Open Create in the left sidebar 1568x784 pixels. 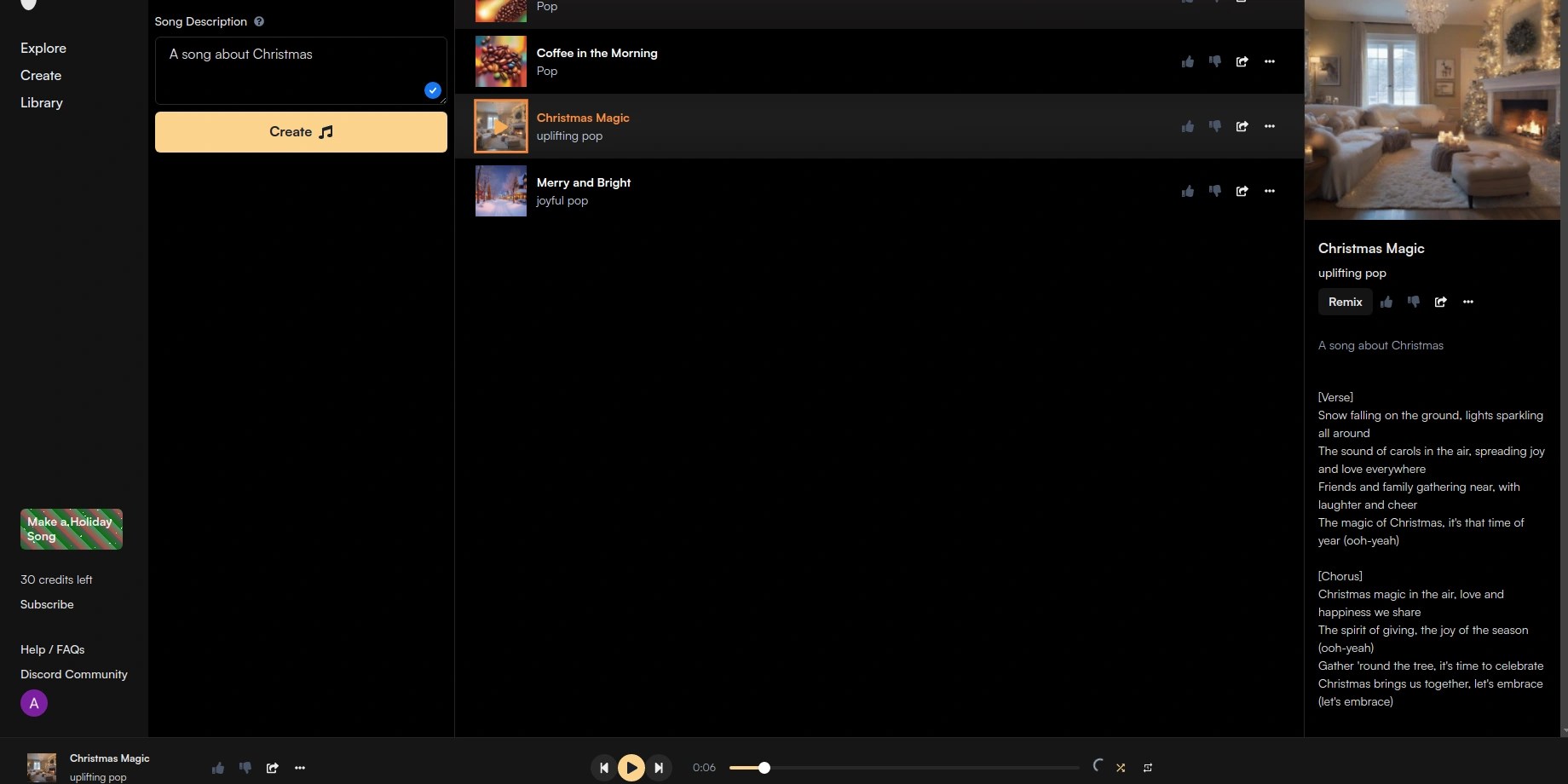click(x=41, y=76)
